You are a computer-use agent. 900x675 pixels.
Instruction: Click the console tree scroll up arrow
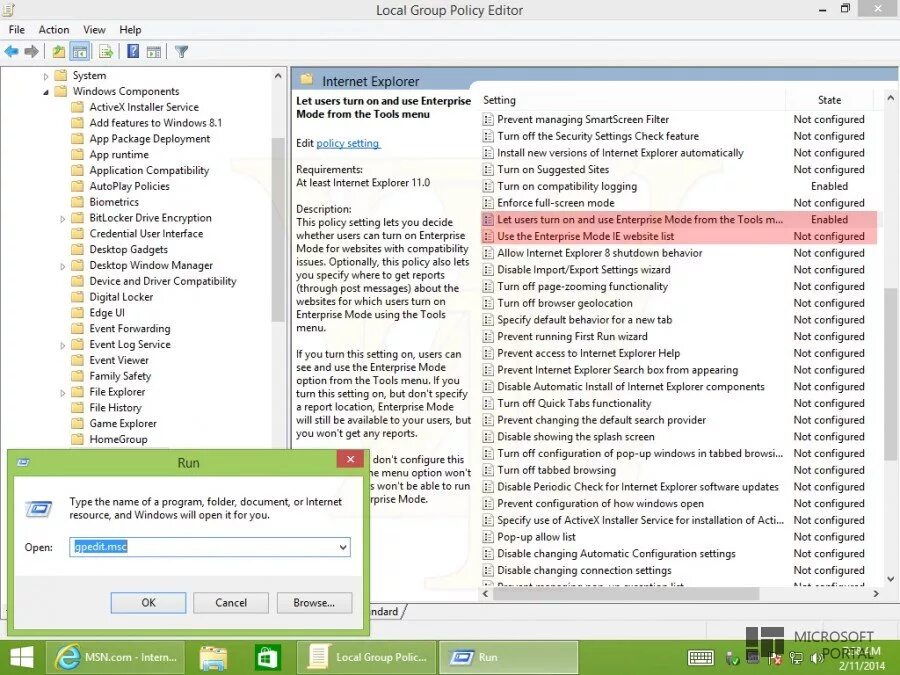(278, 76)
